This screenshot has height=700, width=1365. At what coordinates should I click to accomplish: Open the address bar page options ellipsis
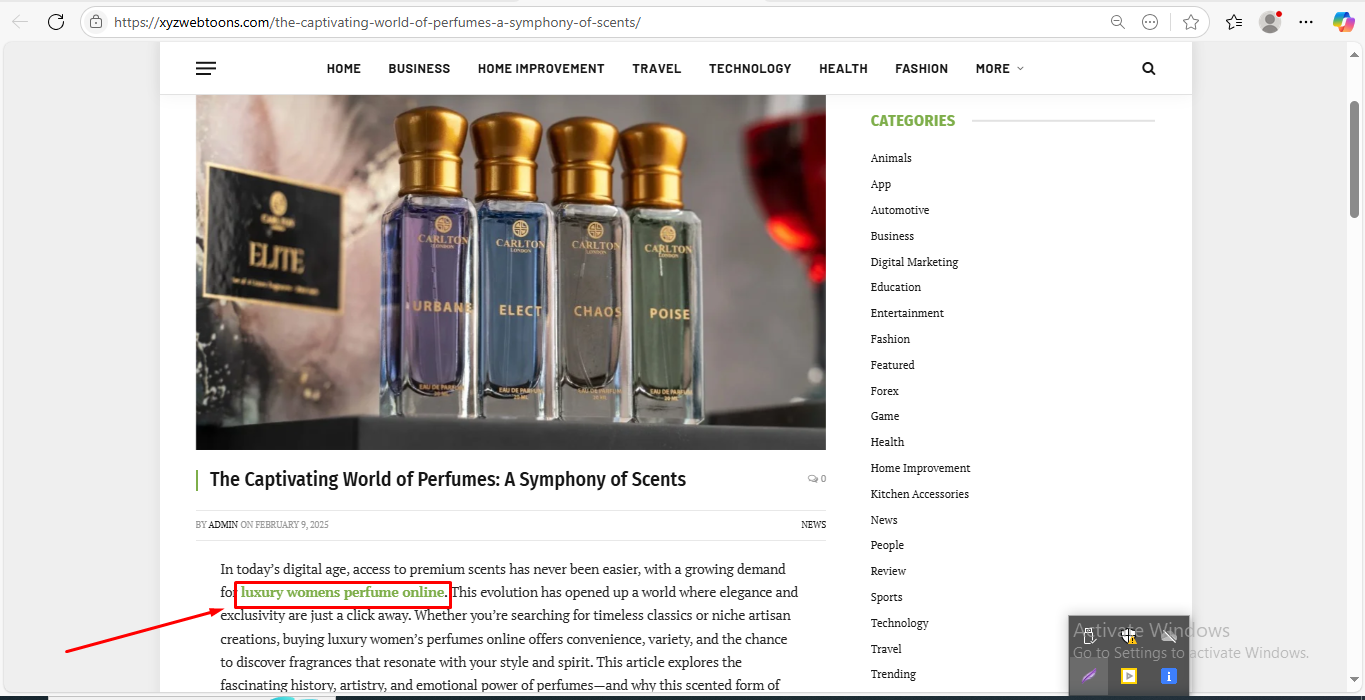pos(1150,22)
